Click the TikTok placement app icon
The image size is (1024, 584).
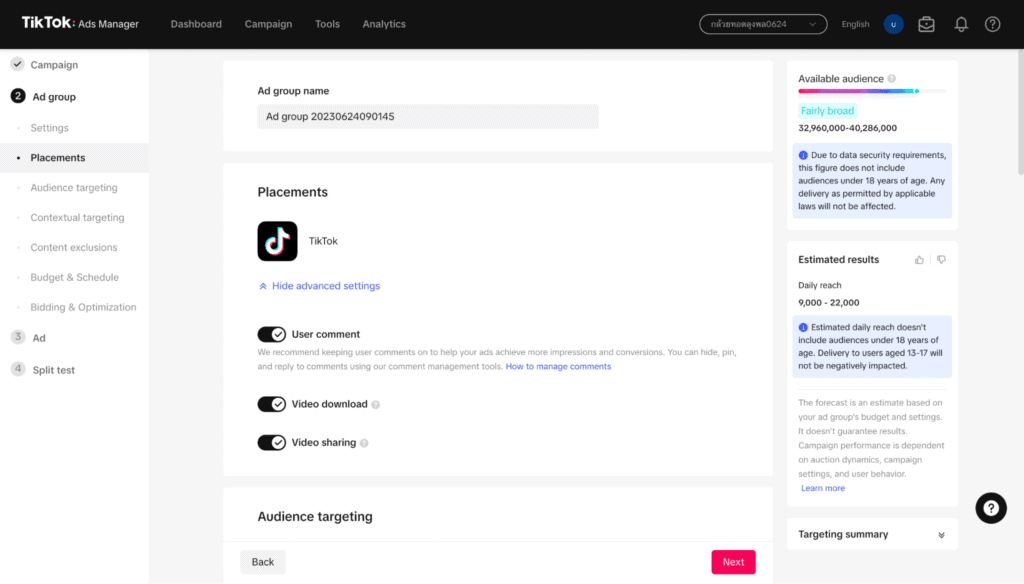(277, 241)
